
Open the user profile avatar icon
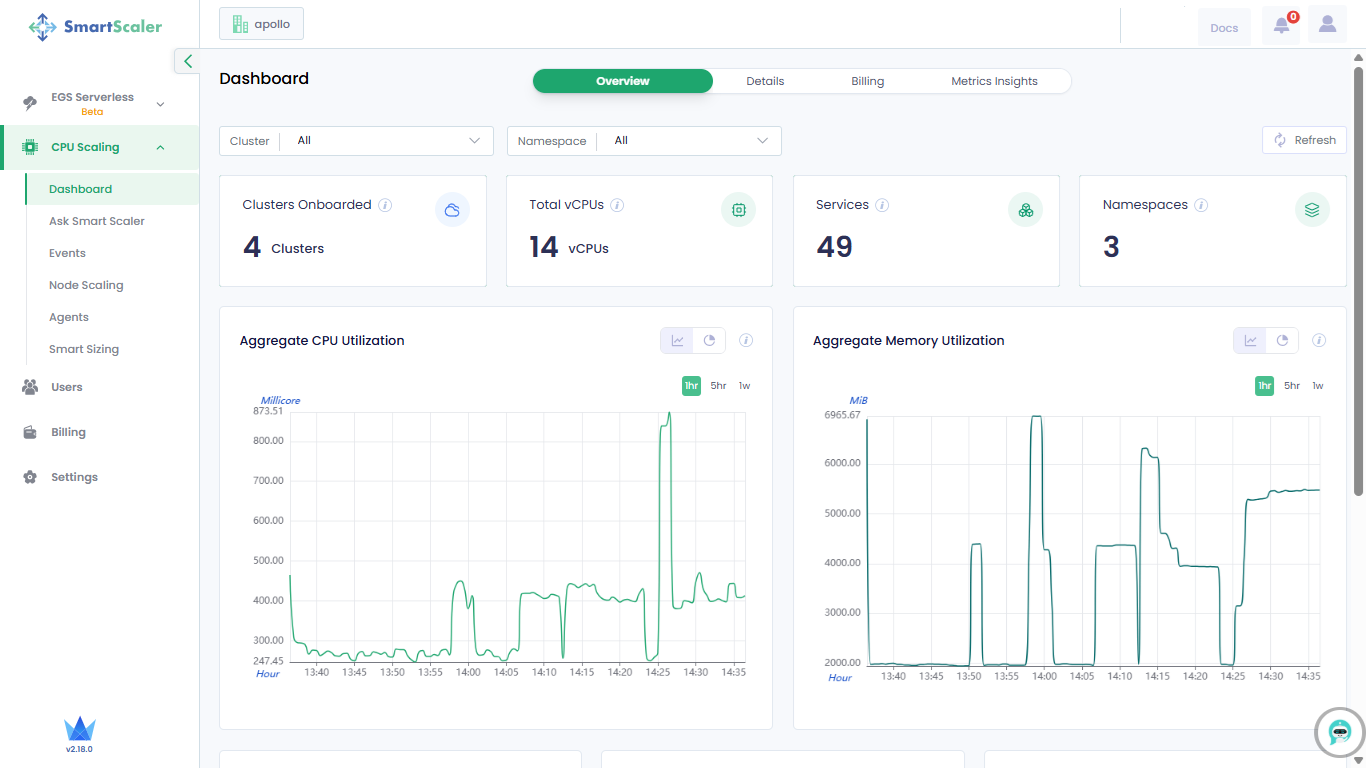pyautogui.click(x=1327, y=26)
